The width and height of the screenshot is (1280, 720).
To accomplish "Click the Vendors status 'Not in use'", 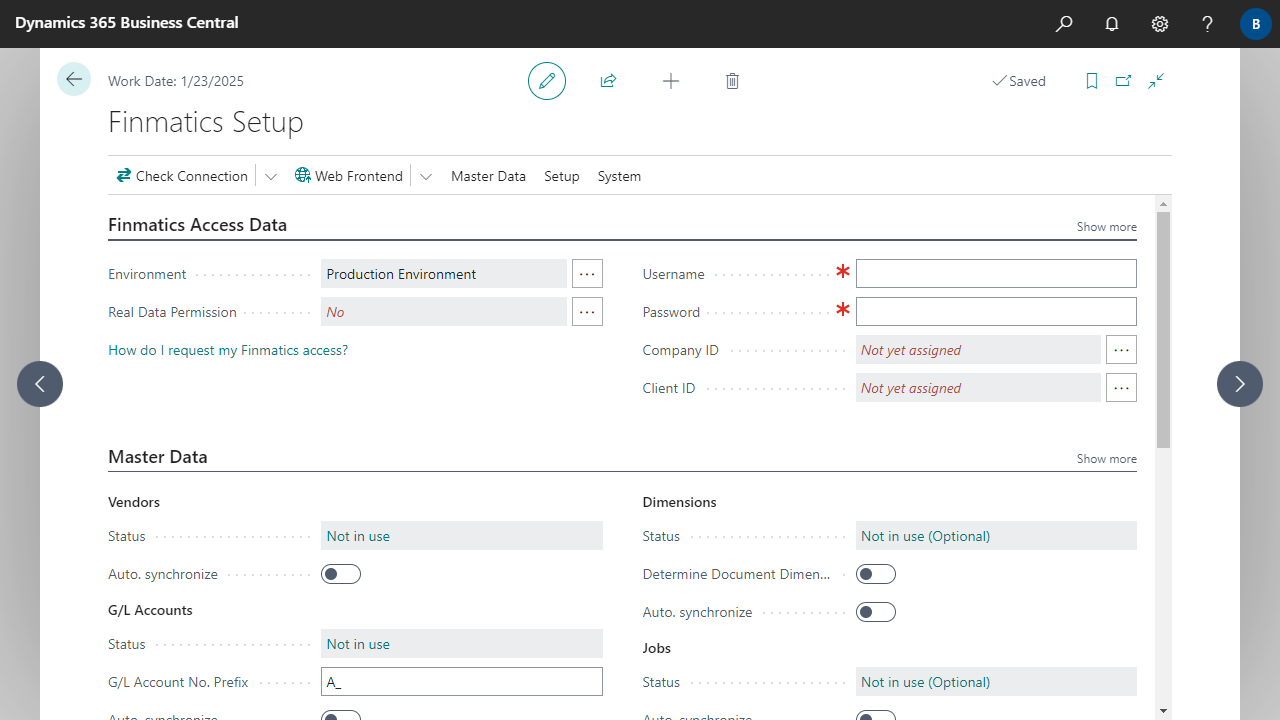I will click(462, 536).
